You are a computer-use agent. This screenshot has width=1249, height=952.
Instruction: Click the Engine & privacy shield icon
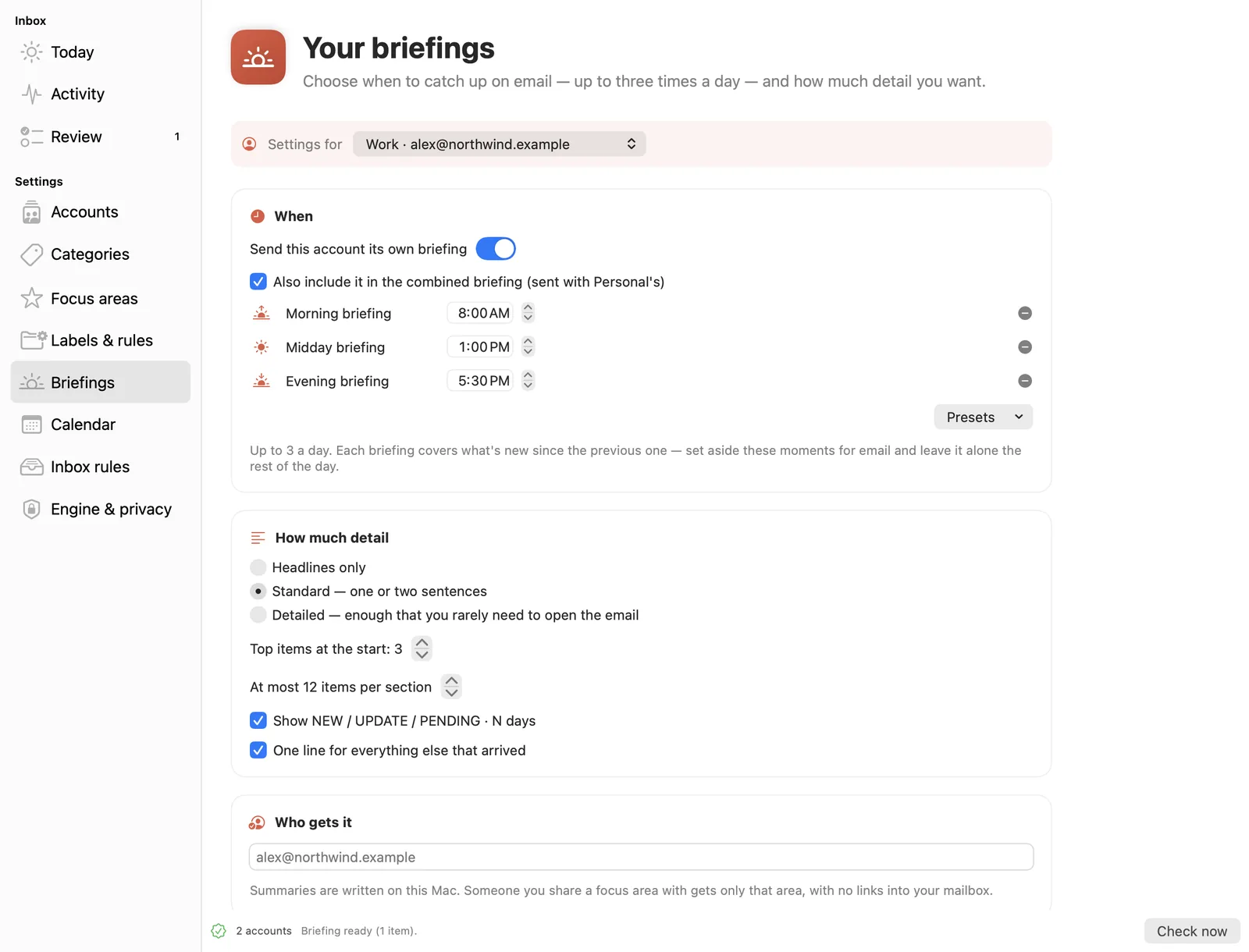click(x=31, y=509)
